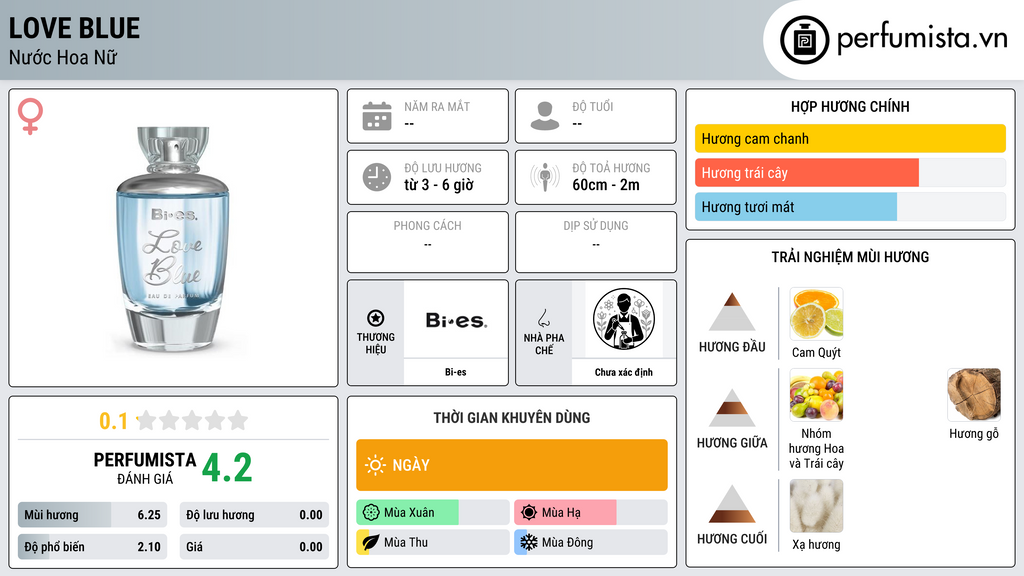Click the person silhouette icon for Độ tuổi
Image resolution: width=1024 pixels, height=576 pixels.
tap(545, 116)
